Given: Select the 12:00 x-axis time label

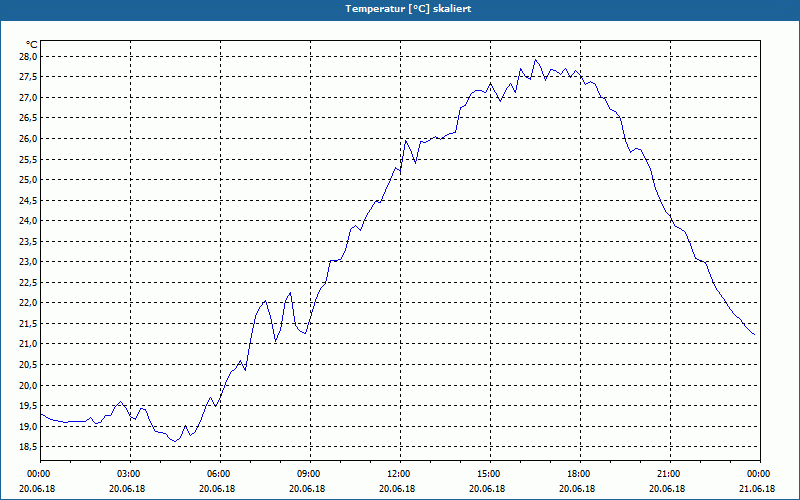Looking at the screenshot, I should (400, 474).
